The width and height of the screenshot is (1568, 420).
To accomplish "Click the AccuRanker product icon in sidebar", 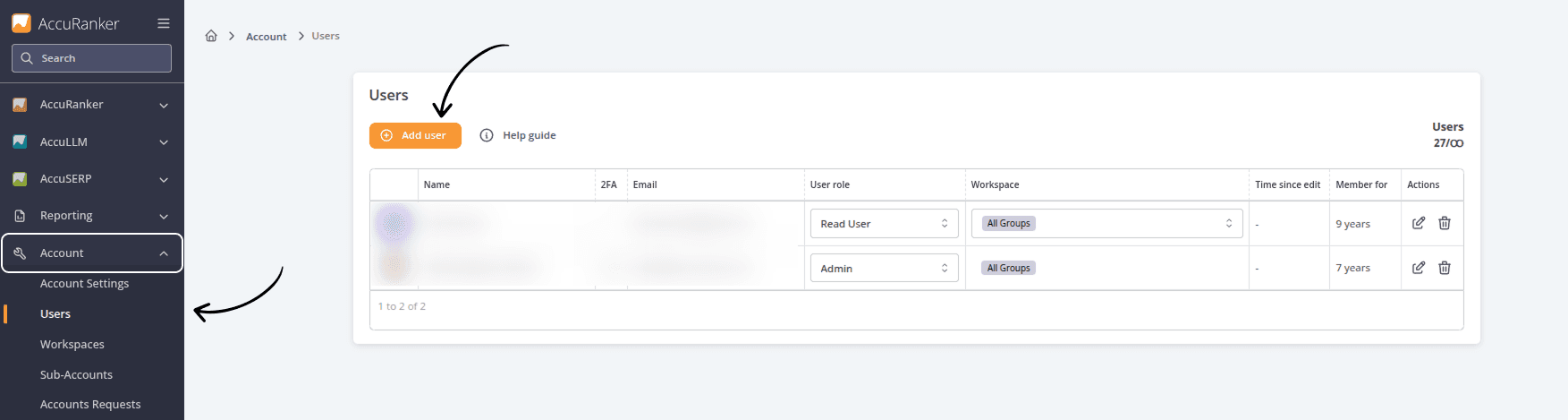I will (x=20, y=105).
